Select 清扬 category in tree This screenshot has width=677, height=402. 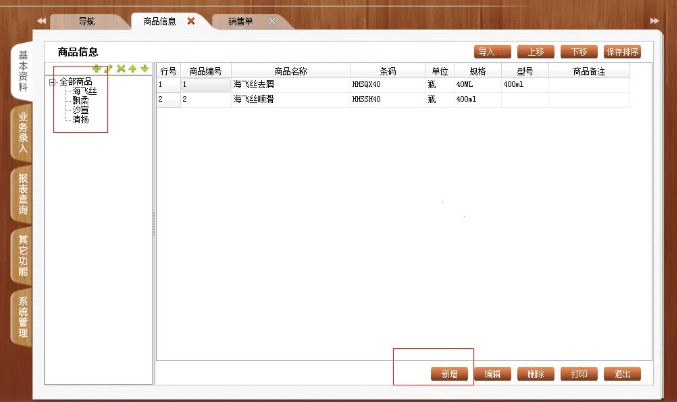point(82,118)
